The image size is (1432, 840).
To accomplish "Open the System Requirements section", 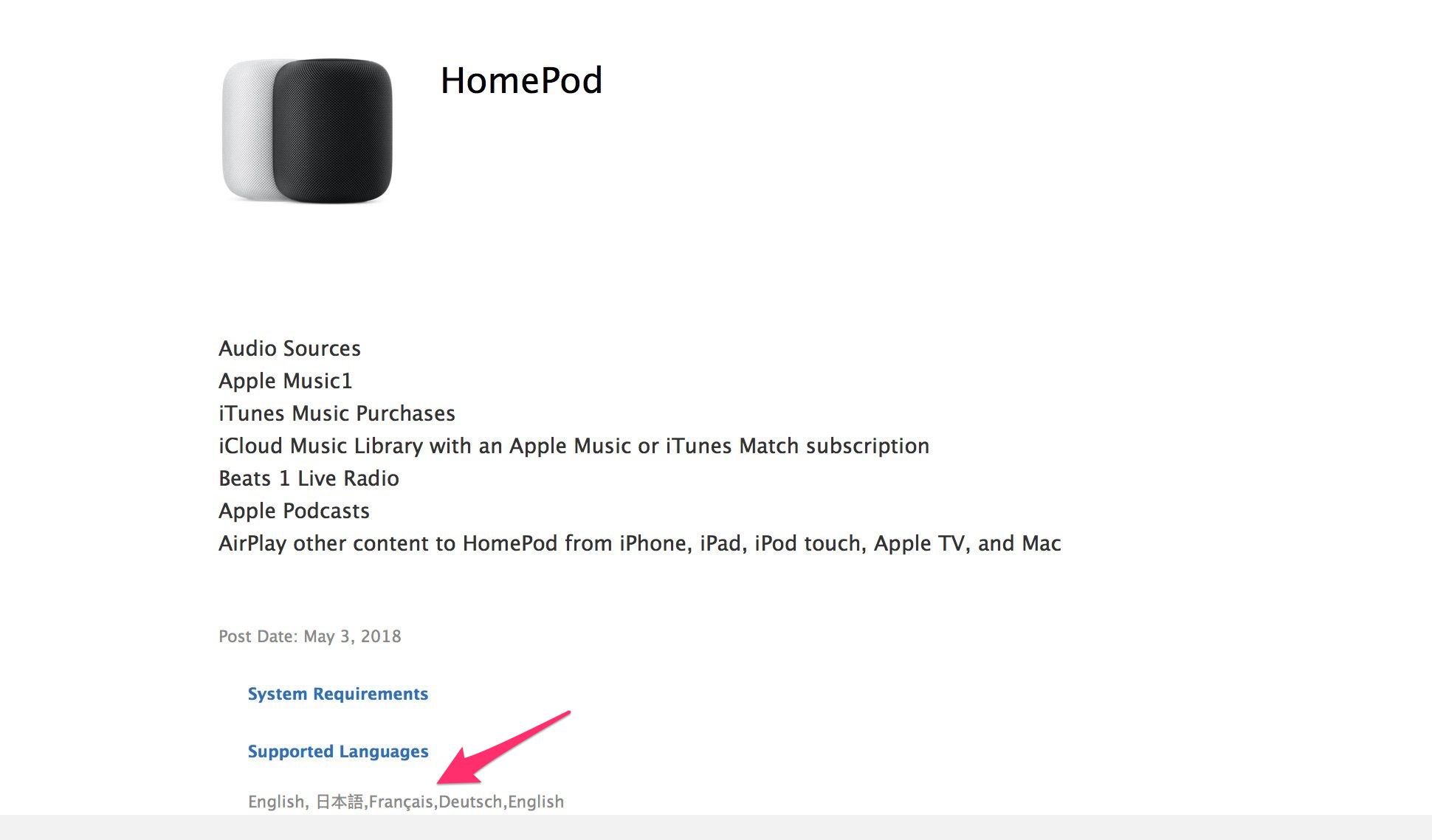I will coord(337,694).
